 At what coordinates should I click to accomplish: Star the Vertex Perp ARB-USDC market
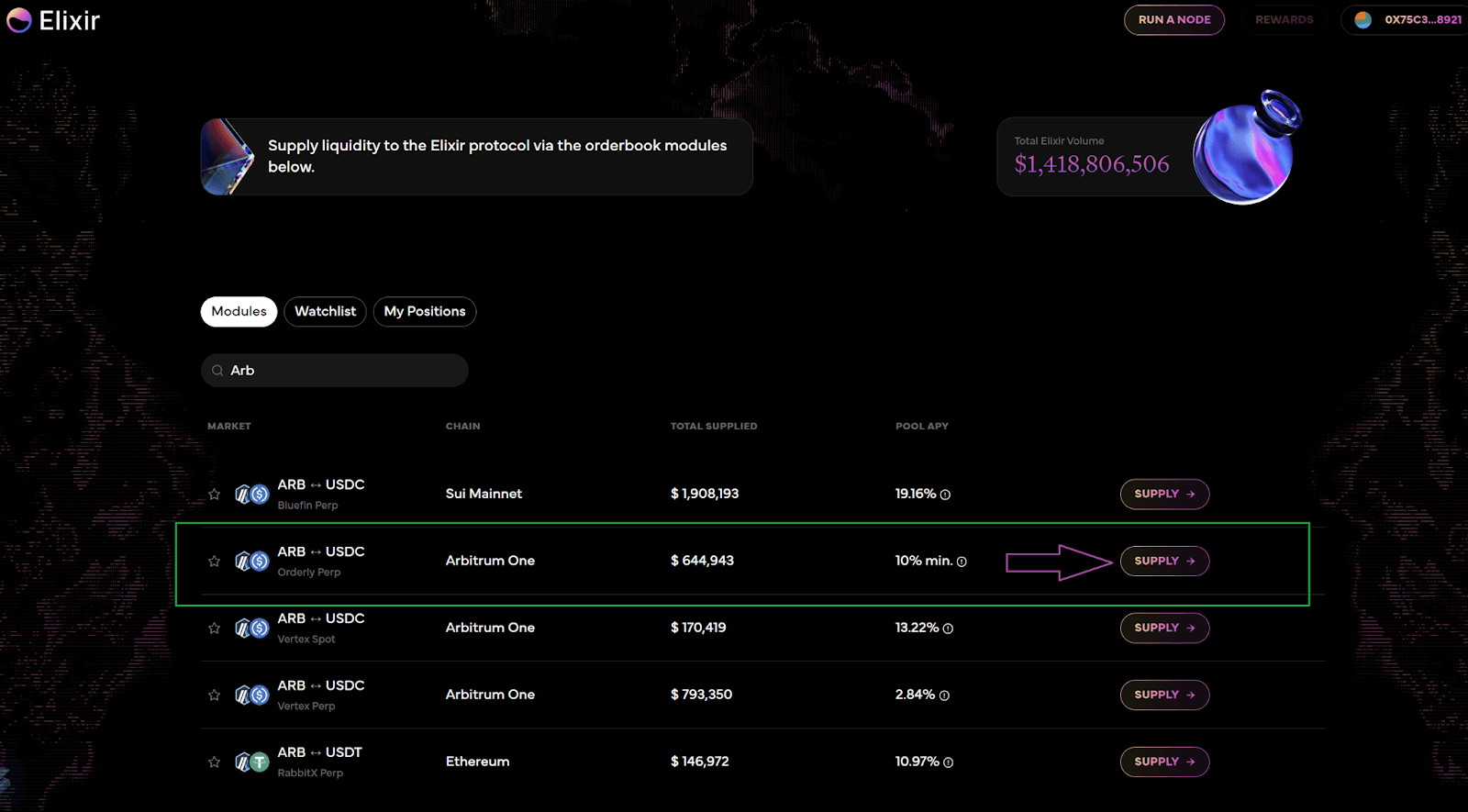click(x=214, y=695)
